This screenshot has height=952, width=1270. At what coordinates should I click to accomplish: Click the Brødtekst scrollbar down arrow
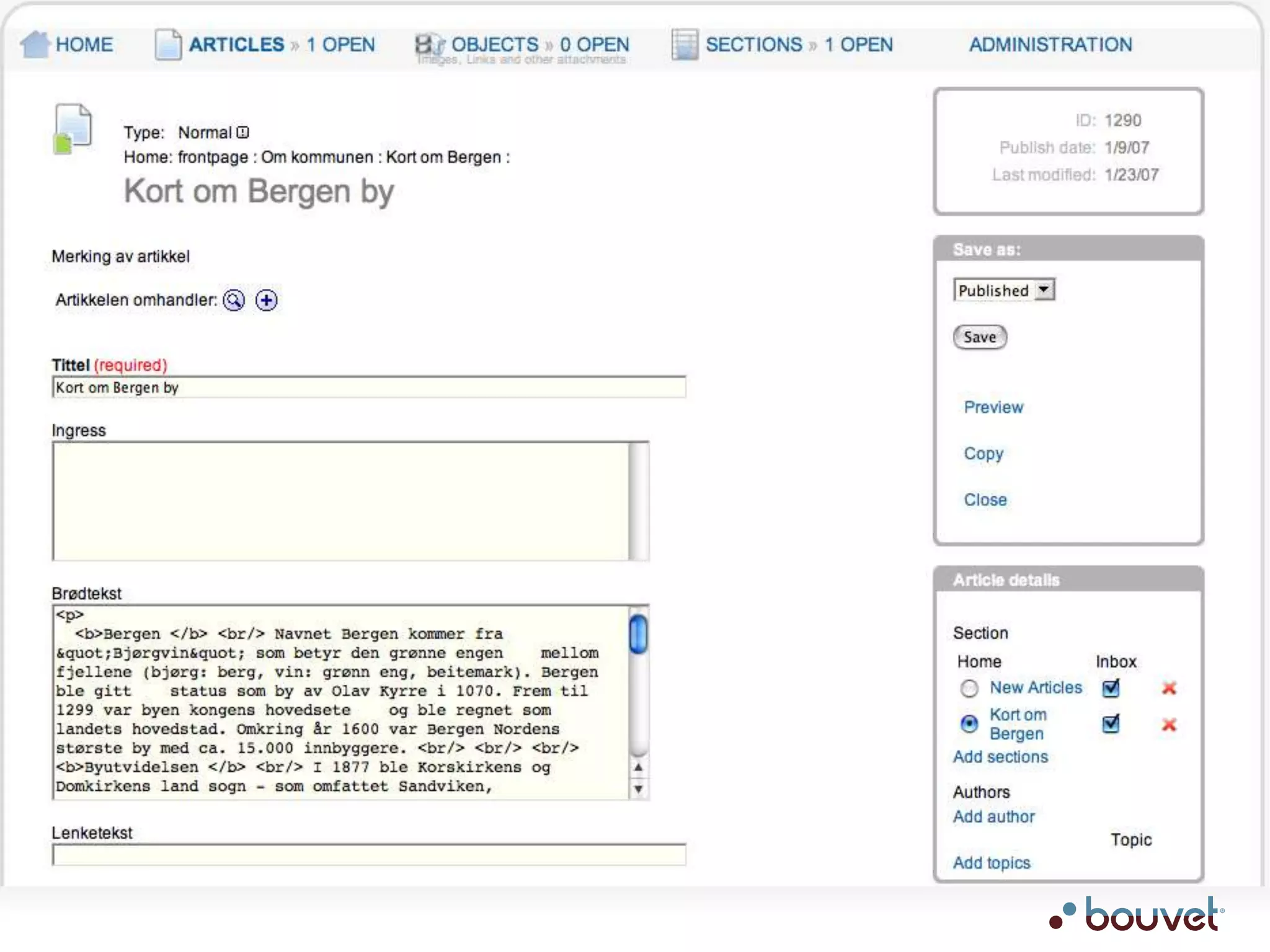(x=638, y=790)
